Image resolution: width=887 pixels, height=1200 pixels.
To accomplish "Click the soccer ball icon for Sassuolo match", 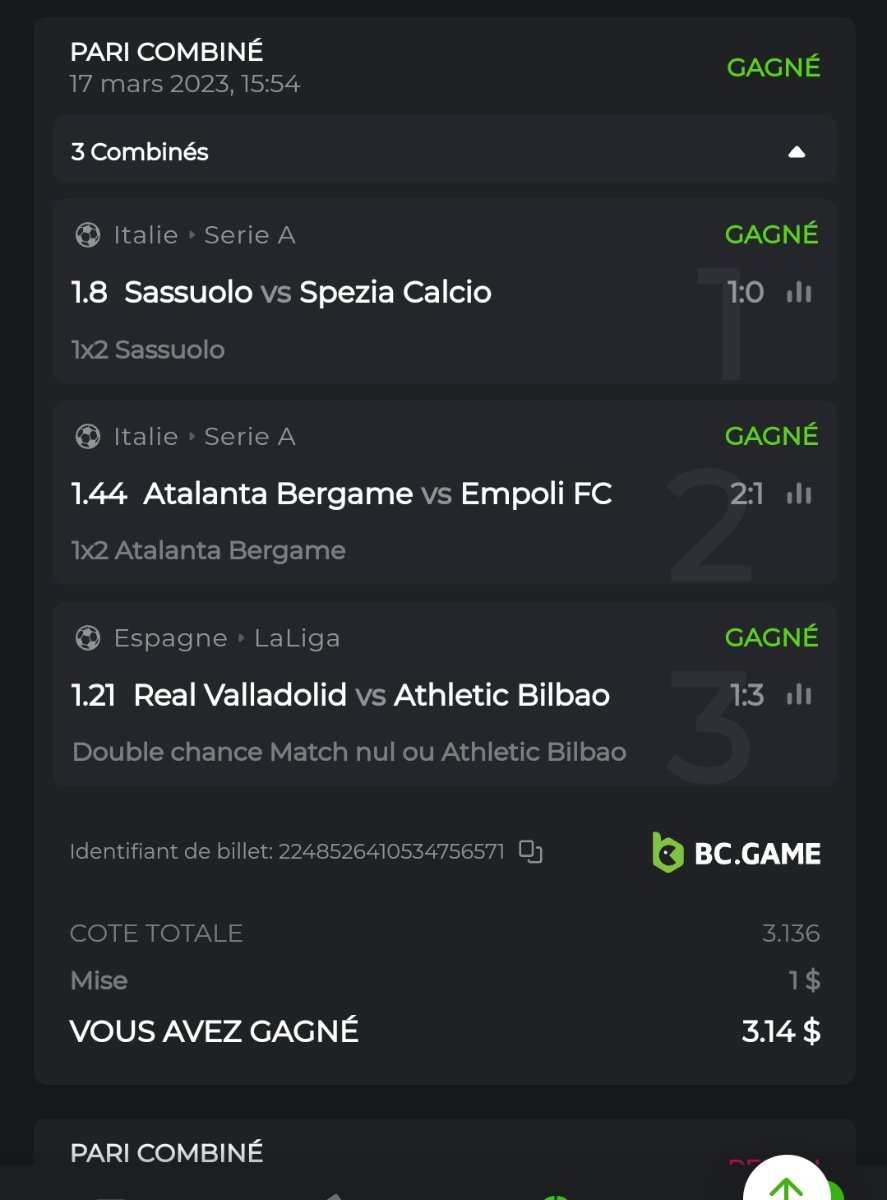I will click(x=88, y=235).
